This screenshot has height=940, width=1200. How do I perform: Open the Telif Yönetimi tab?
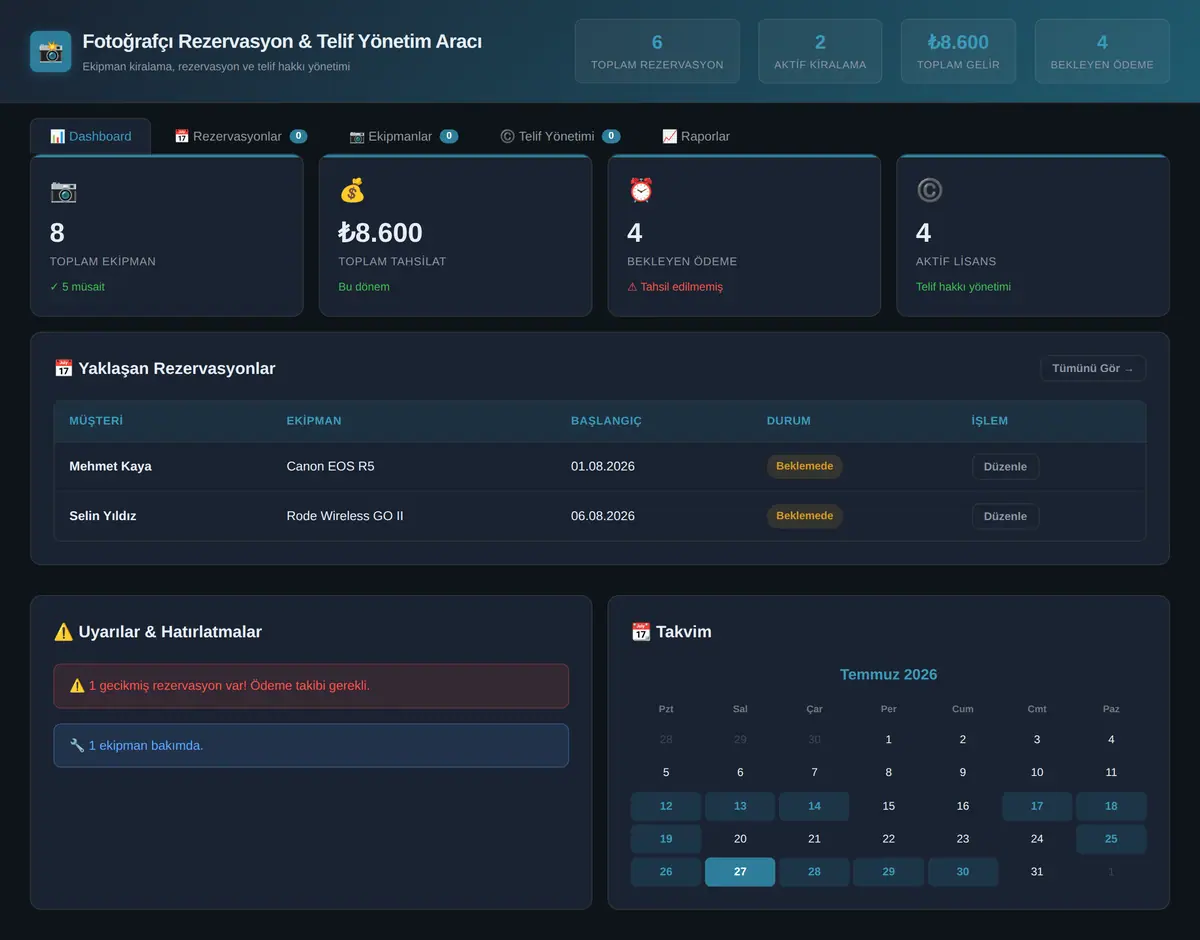[x=560, y=136]
